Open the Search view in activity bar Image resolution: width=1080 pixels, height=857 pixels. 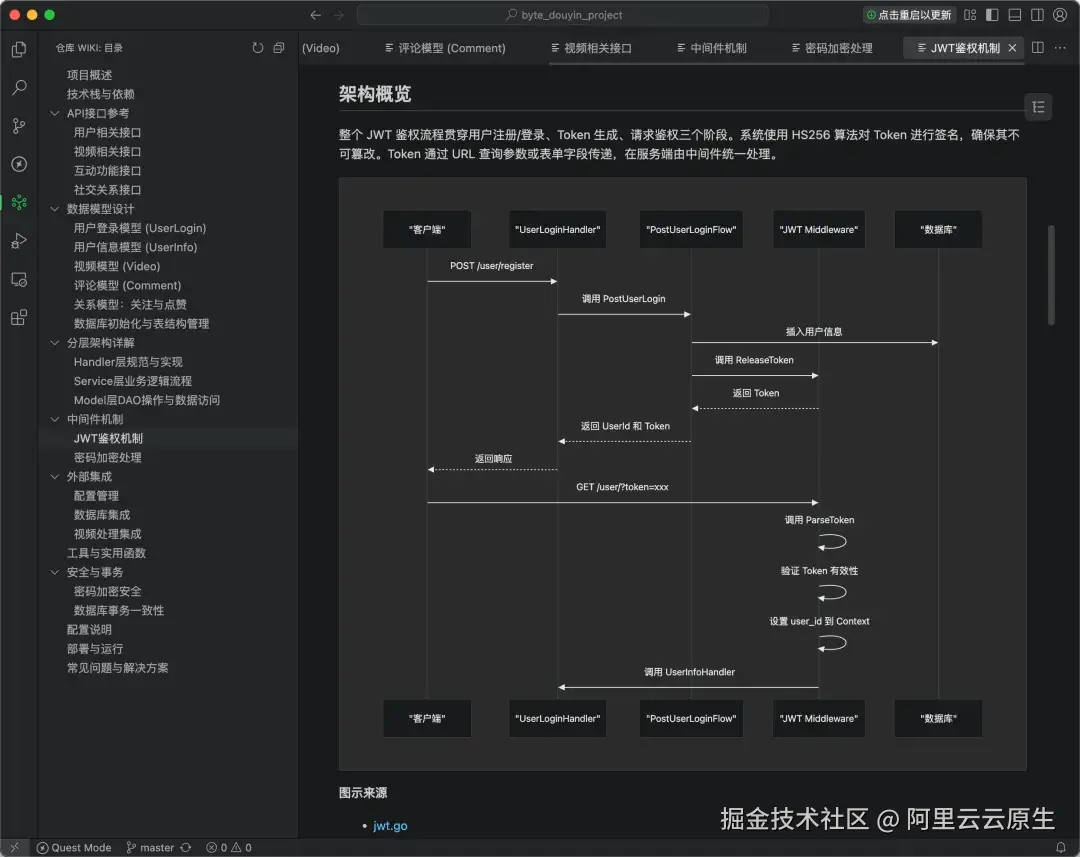[19, 87]
